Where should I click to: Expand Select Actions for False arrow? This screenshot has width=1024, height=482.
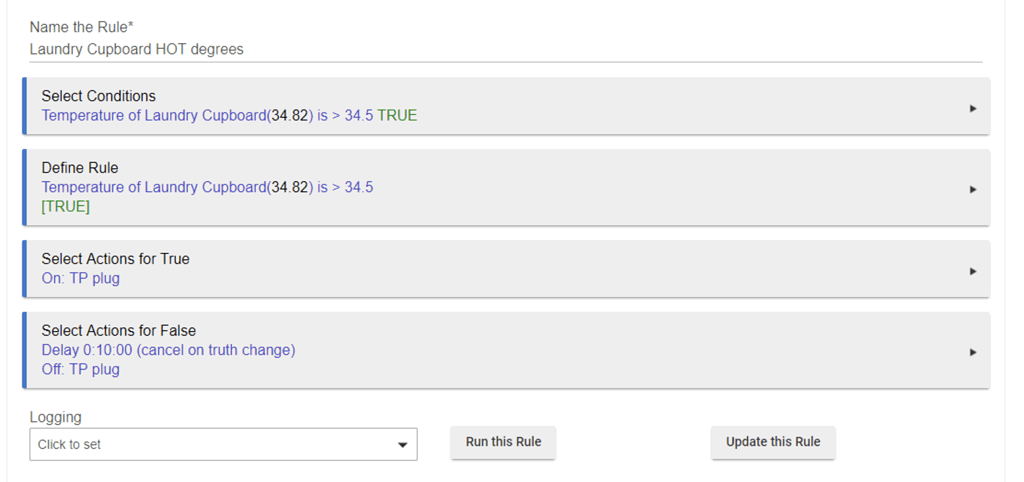[973, 352]
